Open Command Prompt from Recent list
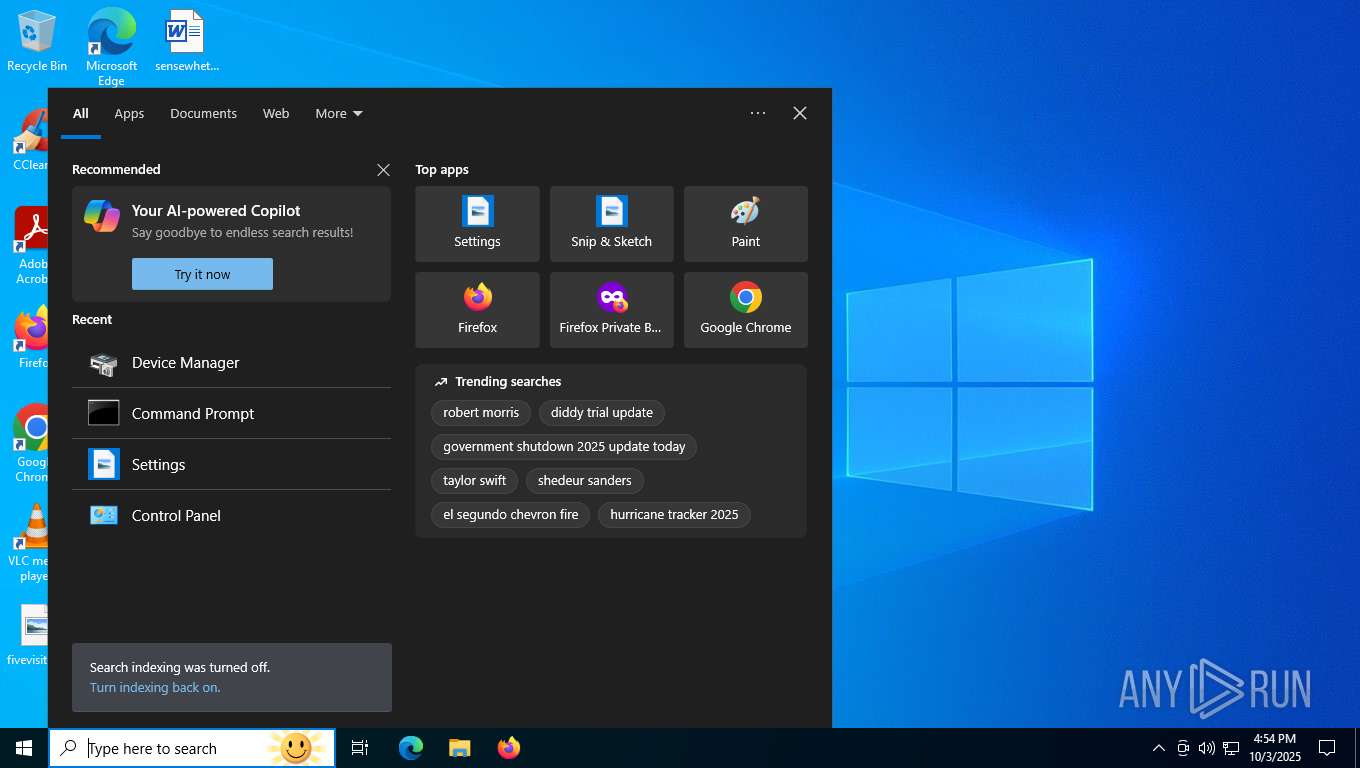The height and width of the screenshot is (768, 1360). tap(231, 414)
